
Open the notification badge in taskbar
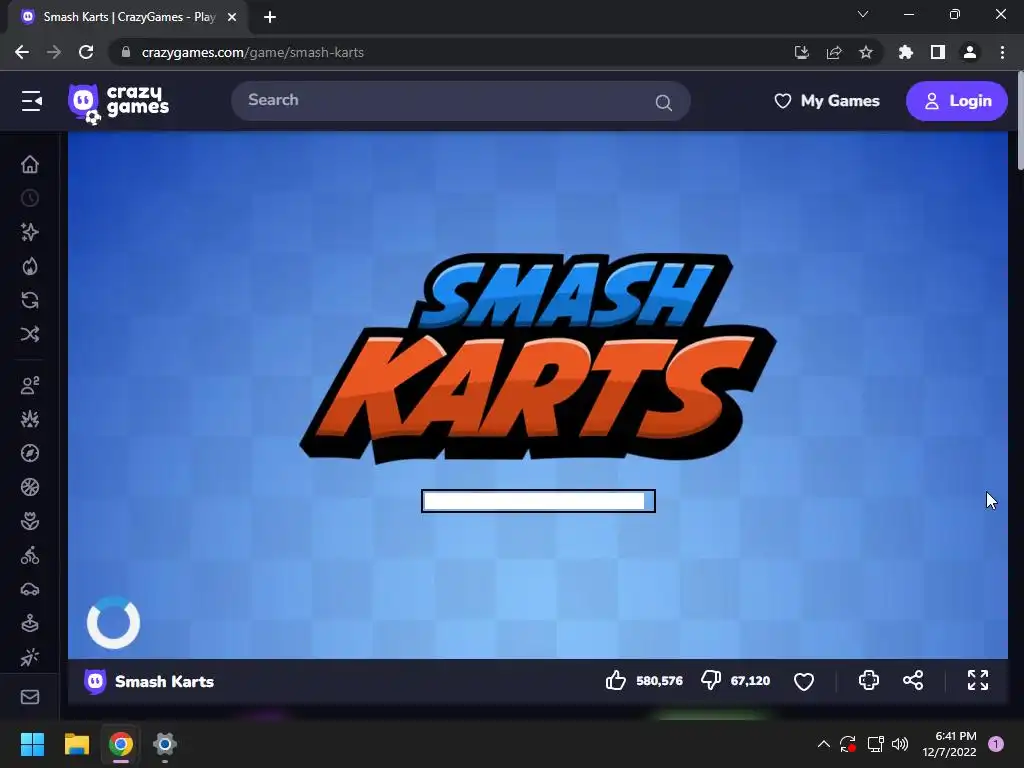click(996, 744)
